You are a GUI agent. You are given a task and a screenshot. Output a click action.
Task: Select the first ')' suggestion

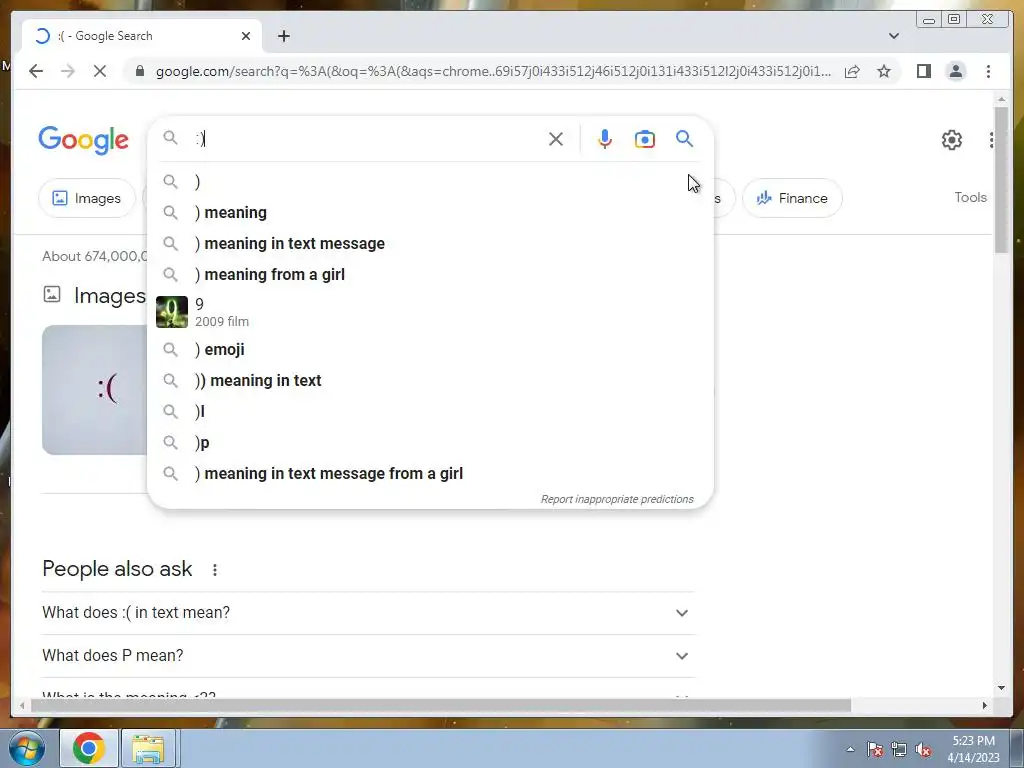coord(430,182)
